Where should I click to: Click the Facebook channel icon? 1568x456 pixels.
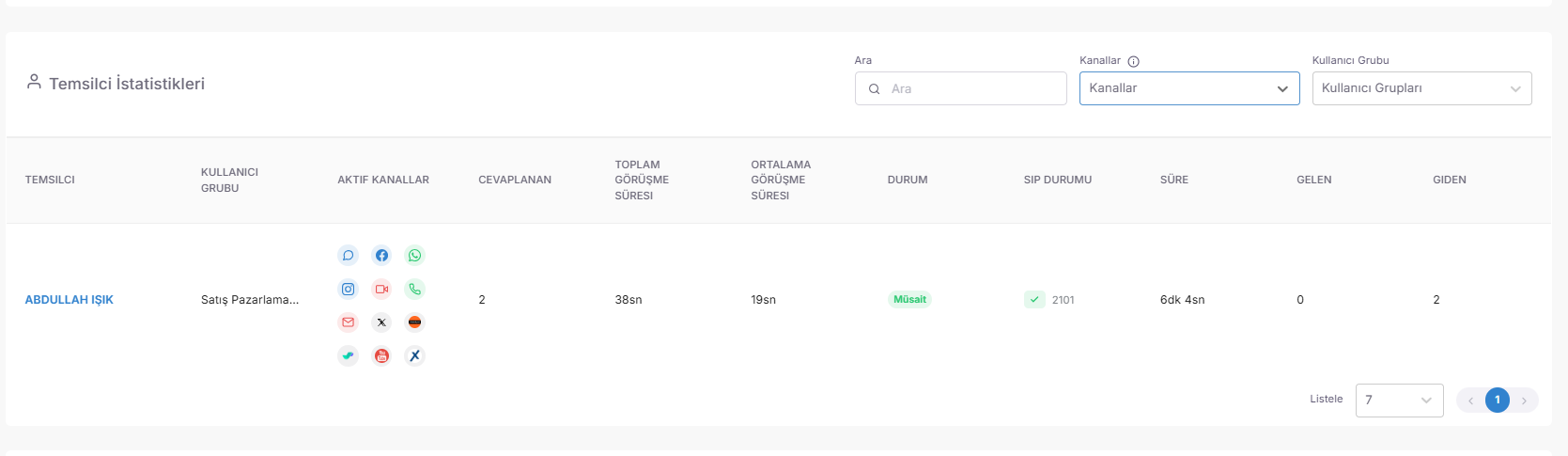pyautogui.click(x=381, y=256)
